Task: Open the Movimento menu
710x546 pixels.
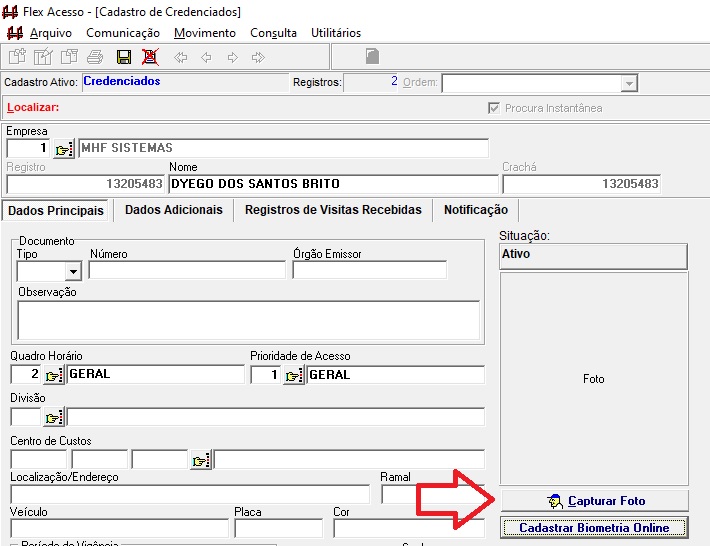Action: pos(205,33)
